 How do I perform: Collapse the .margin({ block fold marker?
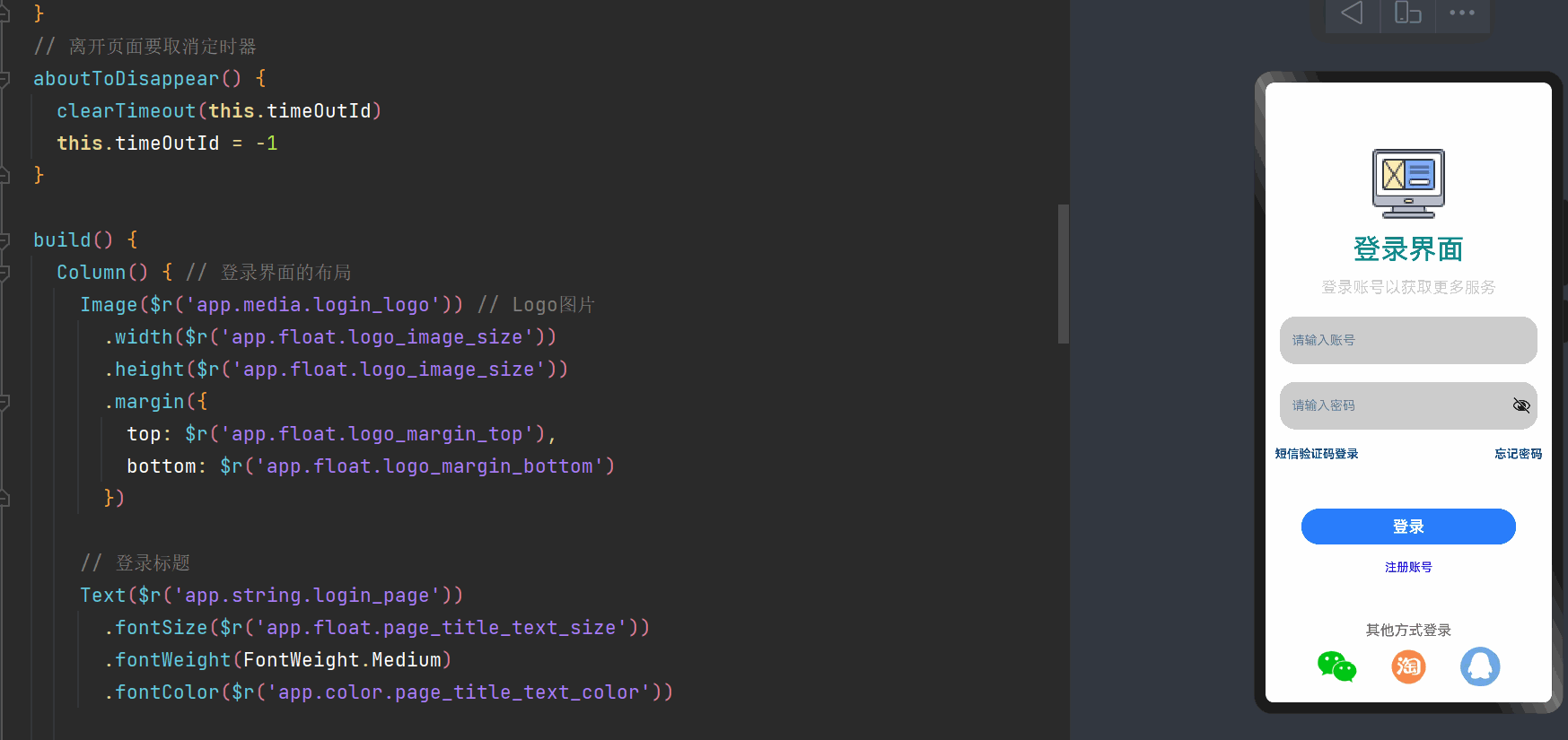click(4, 402)
